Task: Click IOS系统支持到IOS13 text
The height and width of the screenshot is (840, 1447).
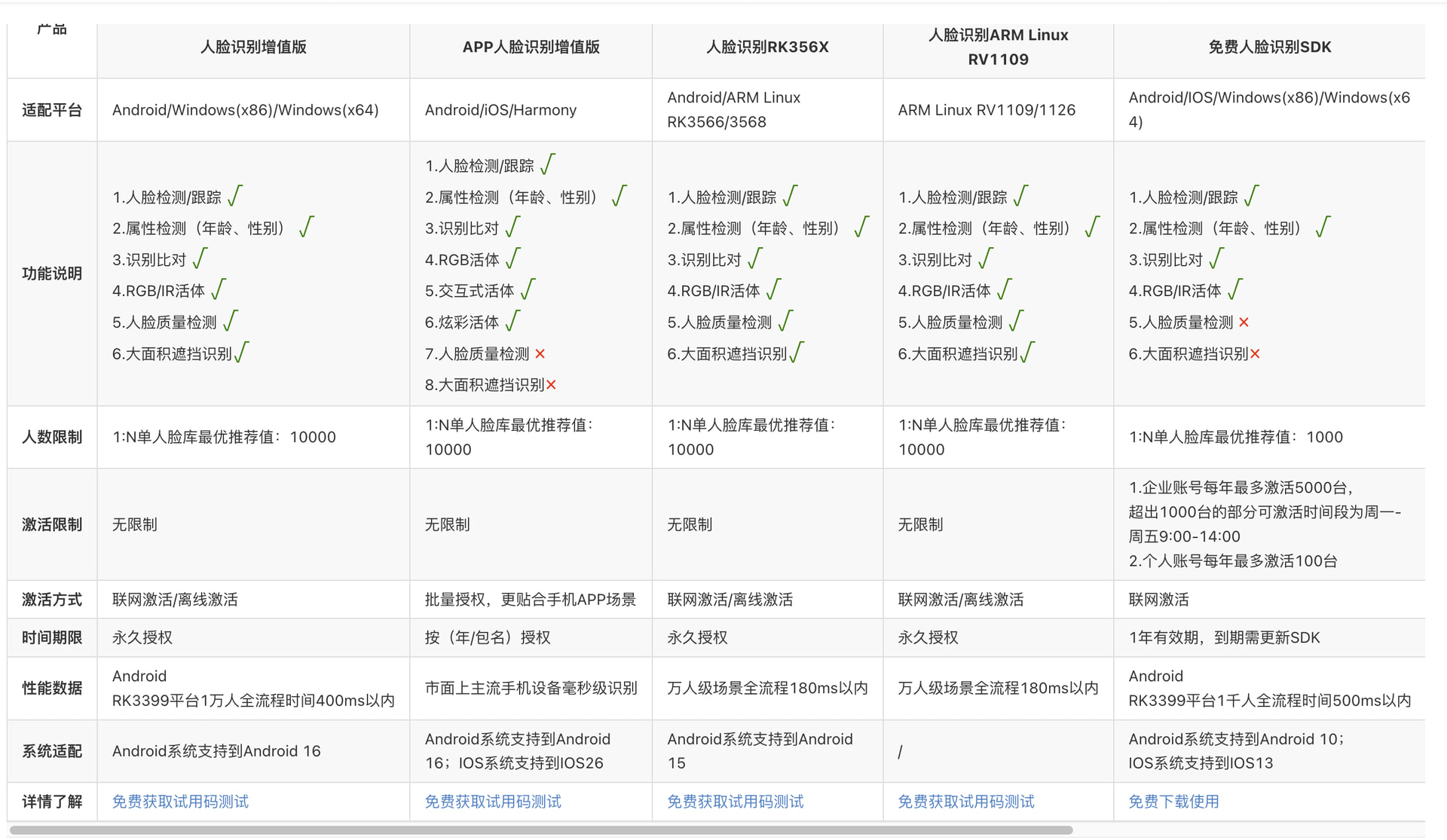Action: click(1201, 763)
